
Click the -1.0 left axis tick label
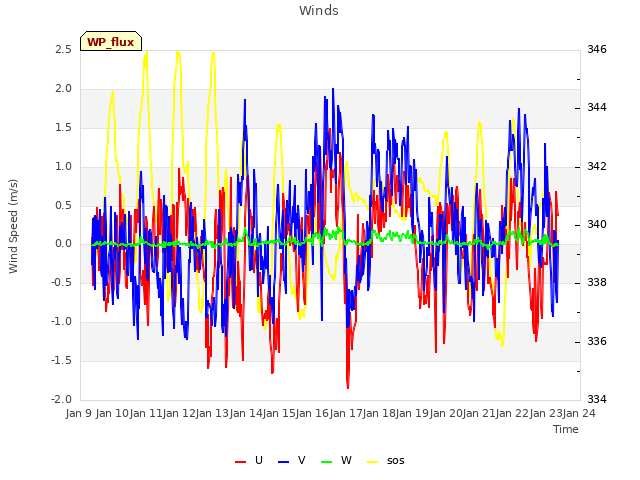click(61, 322)
